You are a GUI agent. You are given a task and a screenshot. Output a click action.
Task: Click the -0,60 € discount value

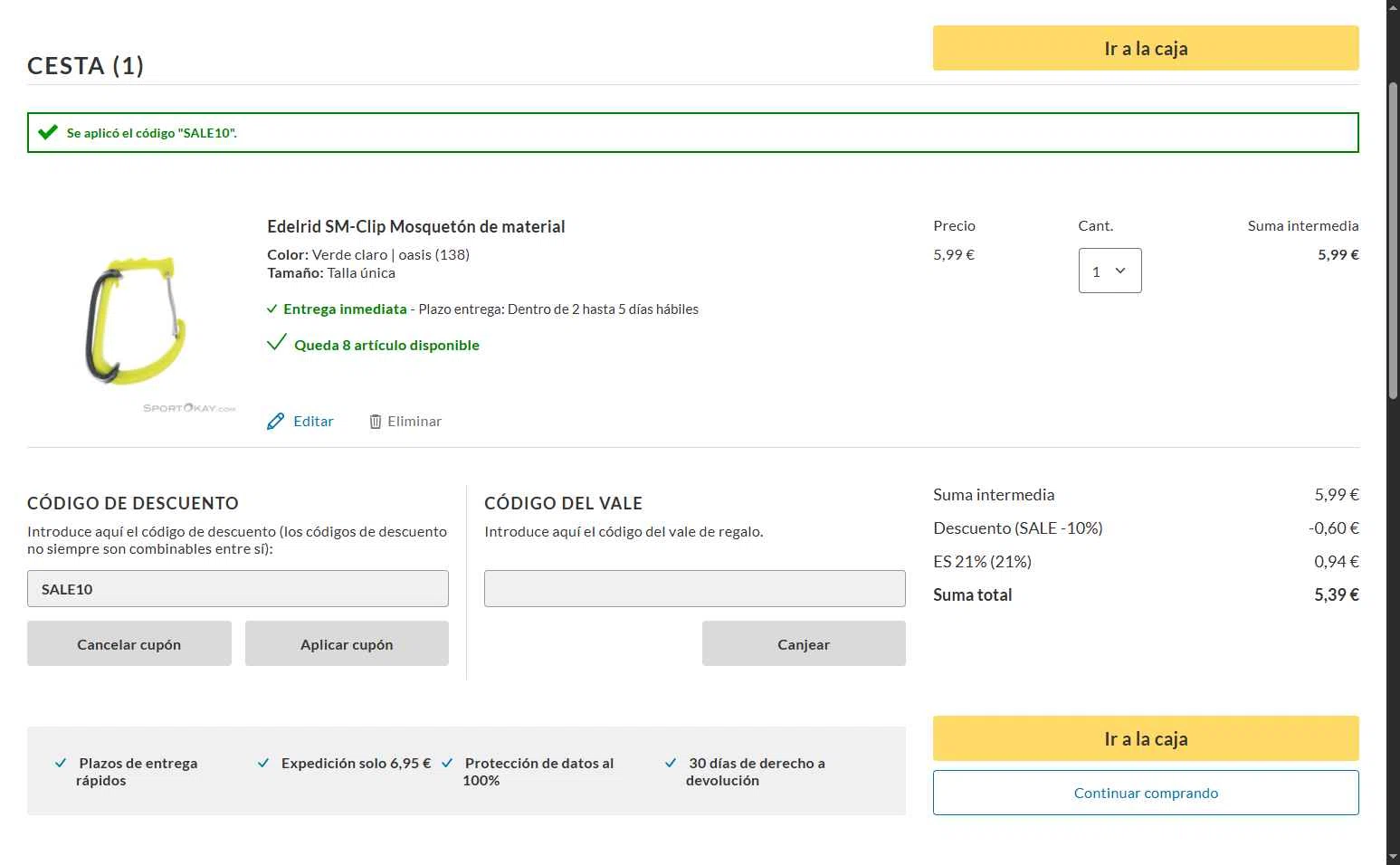tap(1333, 528)
